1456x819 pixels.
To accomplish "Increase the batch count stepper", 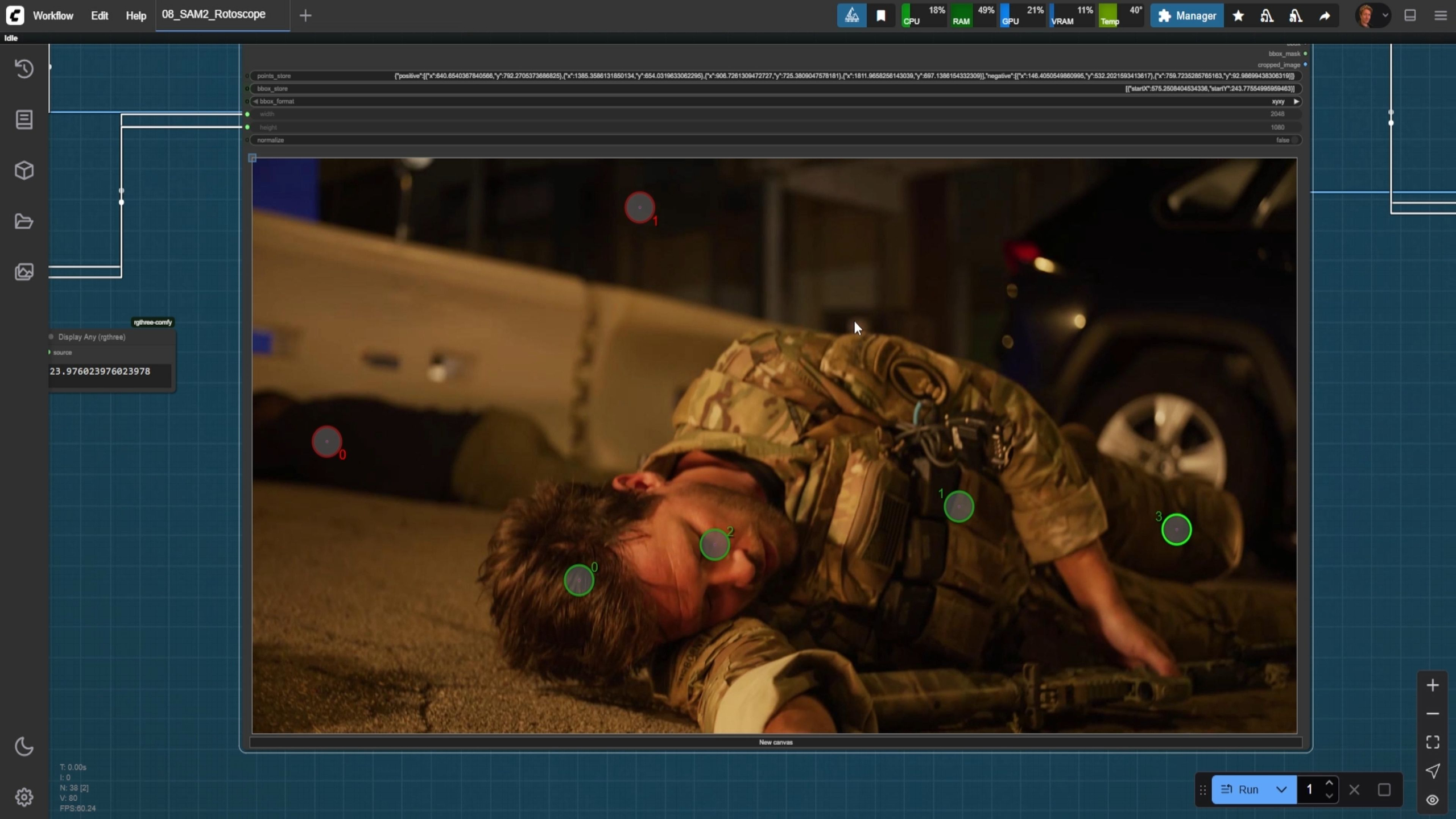I will [1329, 783].
